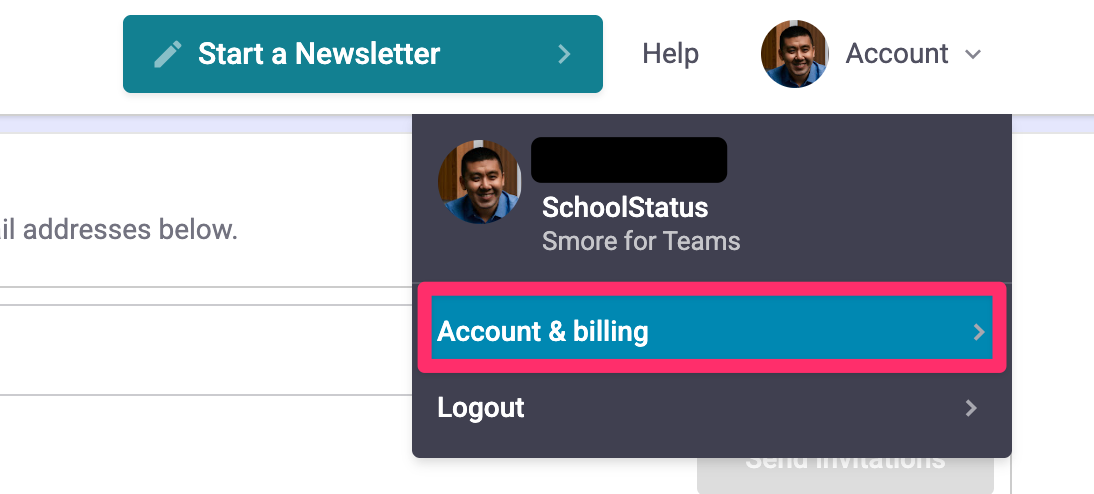The height and width of the screenshot is (494, 1094).
Task: Open the Help link
Action: (670, 54)
